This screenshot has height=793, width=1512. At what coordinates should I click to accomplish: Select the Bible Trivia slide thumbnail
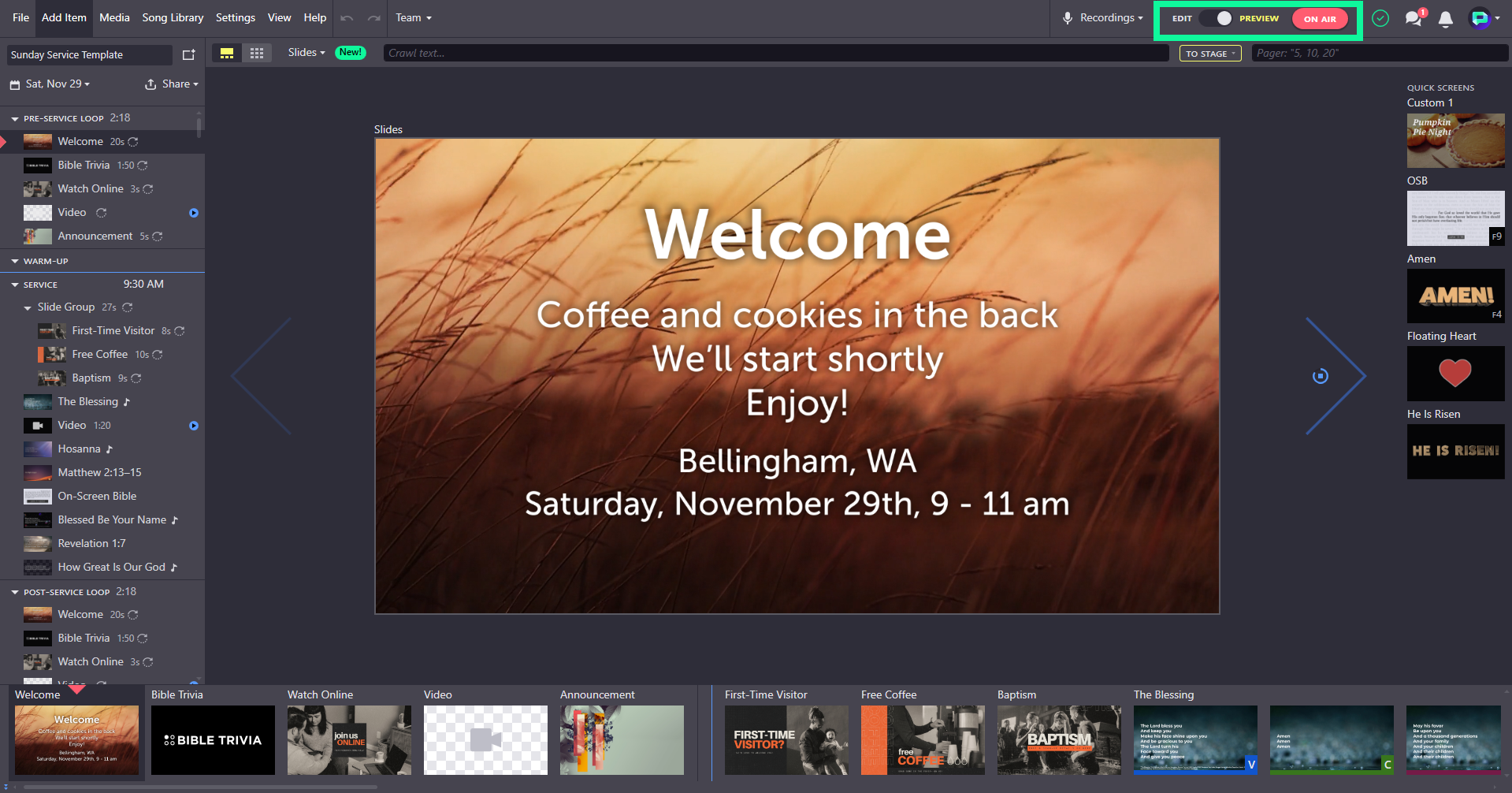(x=213, y=739)
